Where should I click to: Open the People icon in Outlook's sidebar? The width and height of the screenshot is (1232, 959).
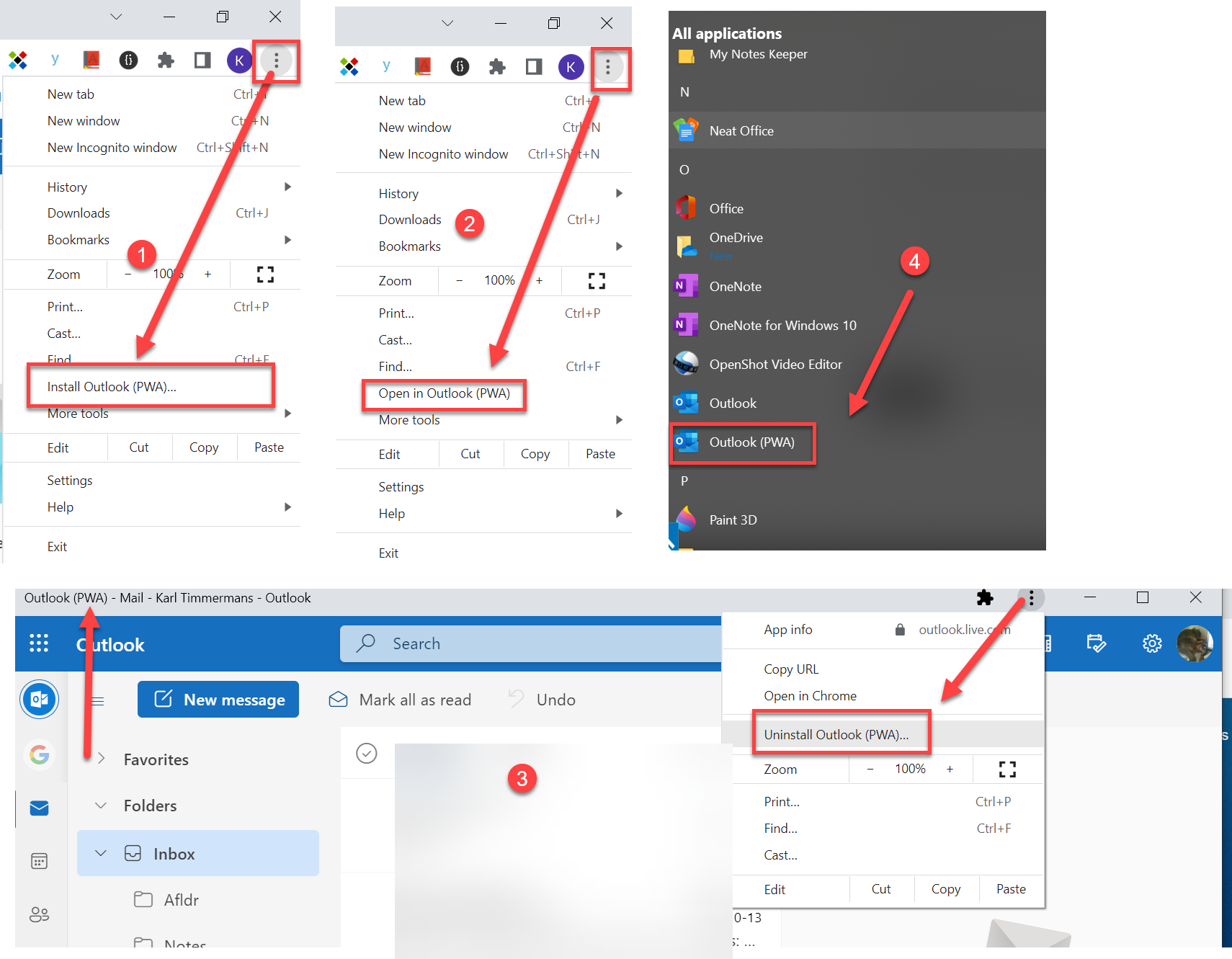tap(39, 914)
